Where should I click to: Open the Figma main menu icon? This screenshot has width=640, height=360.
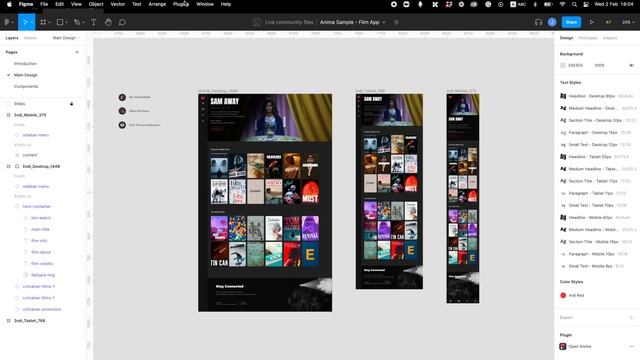click(x=7, y=22)
